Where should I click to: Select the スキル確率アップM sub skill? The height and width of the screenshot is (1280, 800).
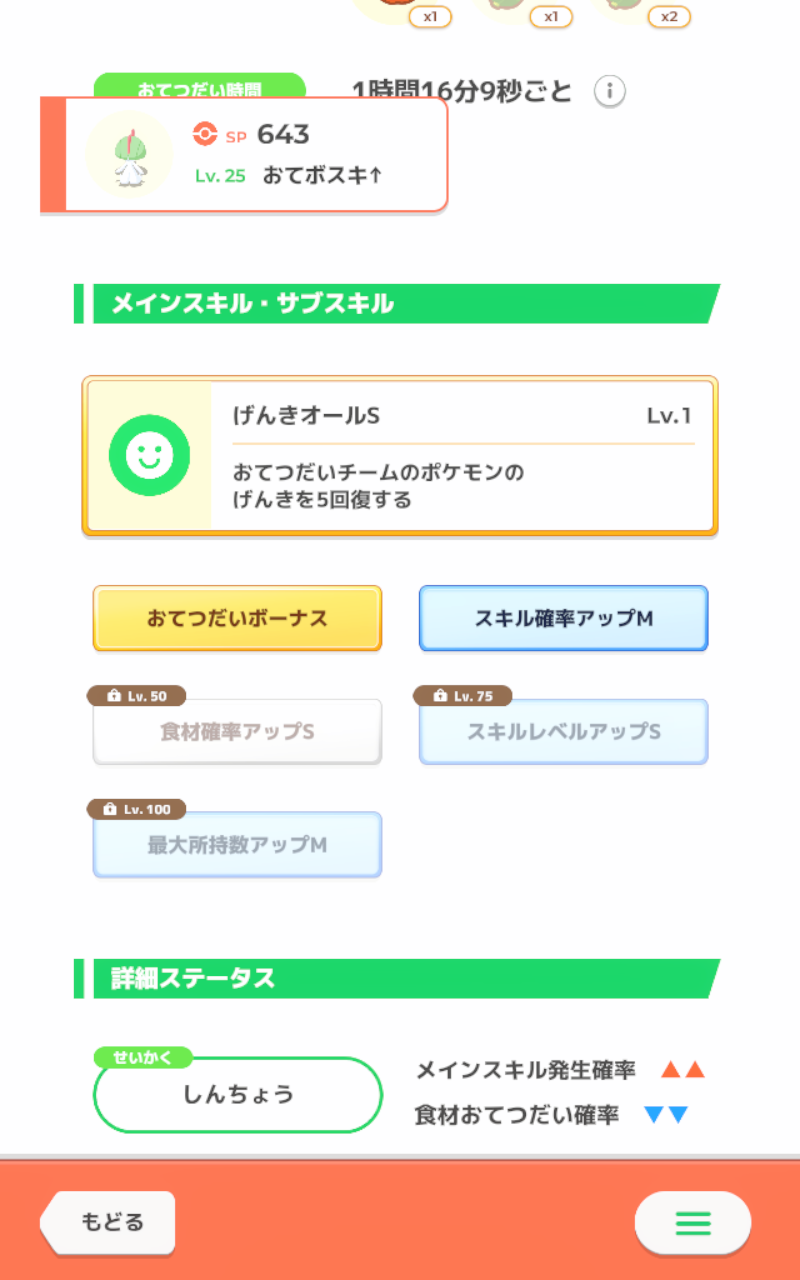tap(563, 618)
